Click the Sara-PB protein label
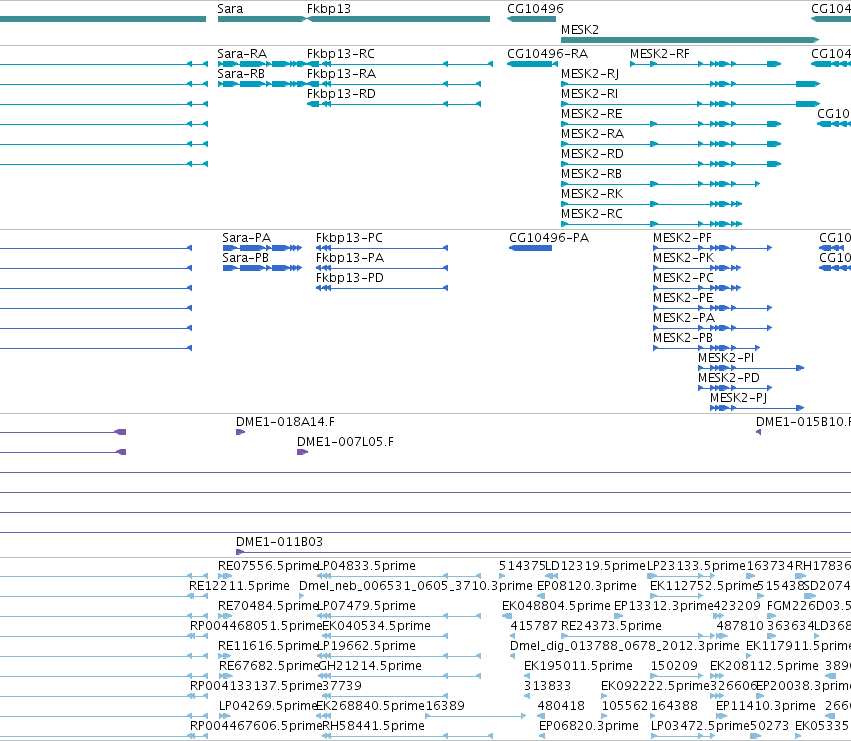This screenshot has height=741, width=851. (245, 258)
